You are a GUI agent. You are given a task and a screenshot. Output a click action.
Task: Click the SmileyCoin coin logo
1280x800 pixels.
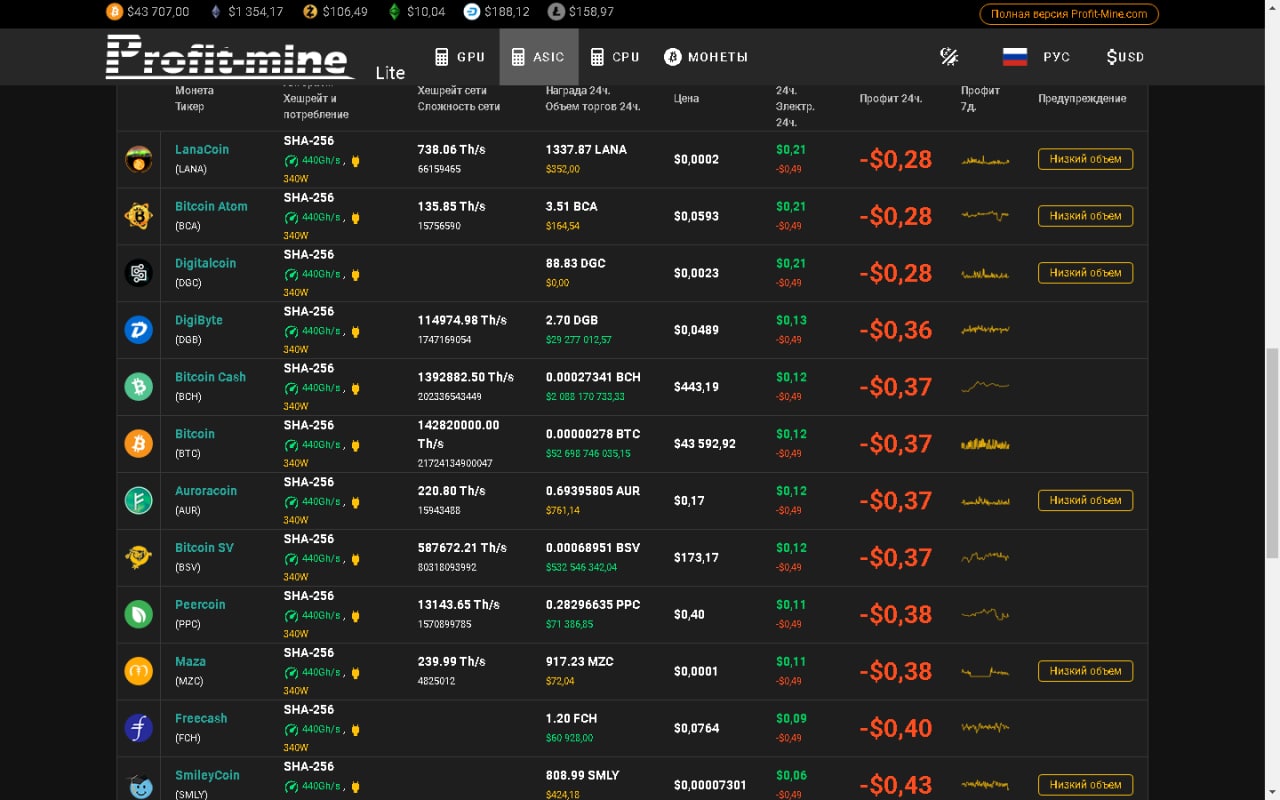(139, 785)
